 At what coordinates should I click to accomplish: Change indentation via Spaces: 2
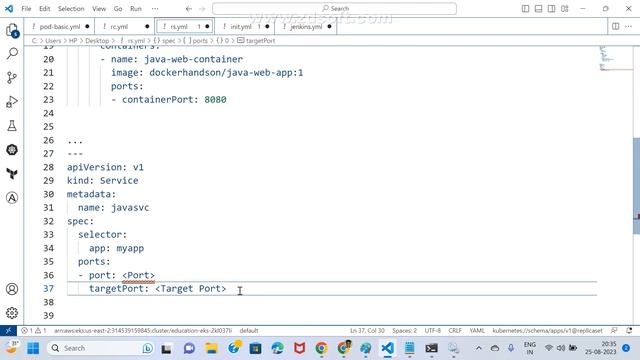[x=404, y=331]
